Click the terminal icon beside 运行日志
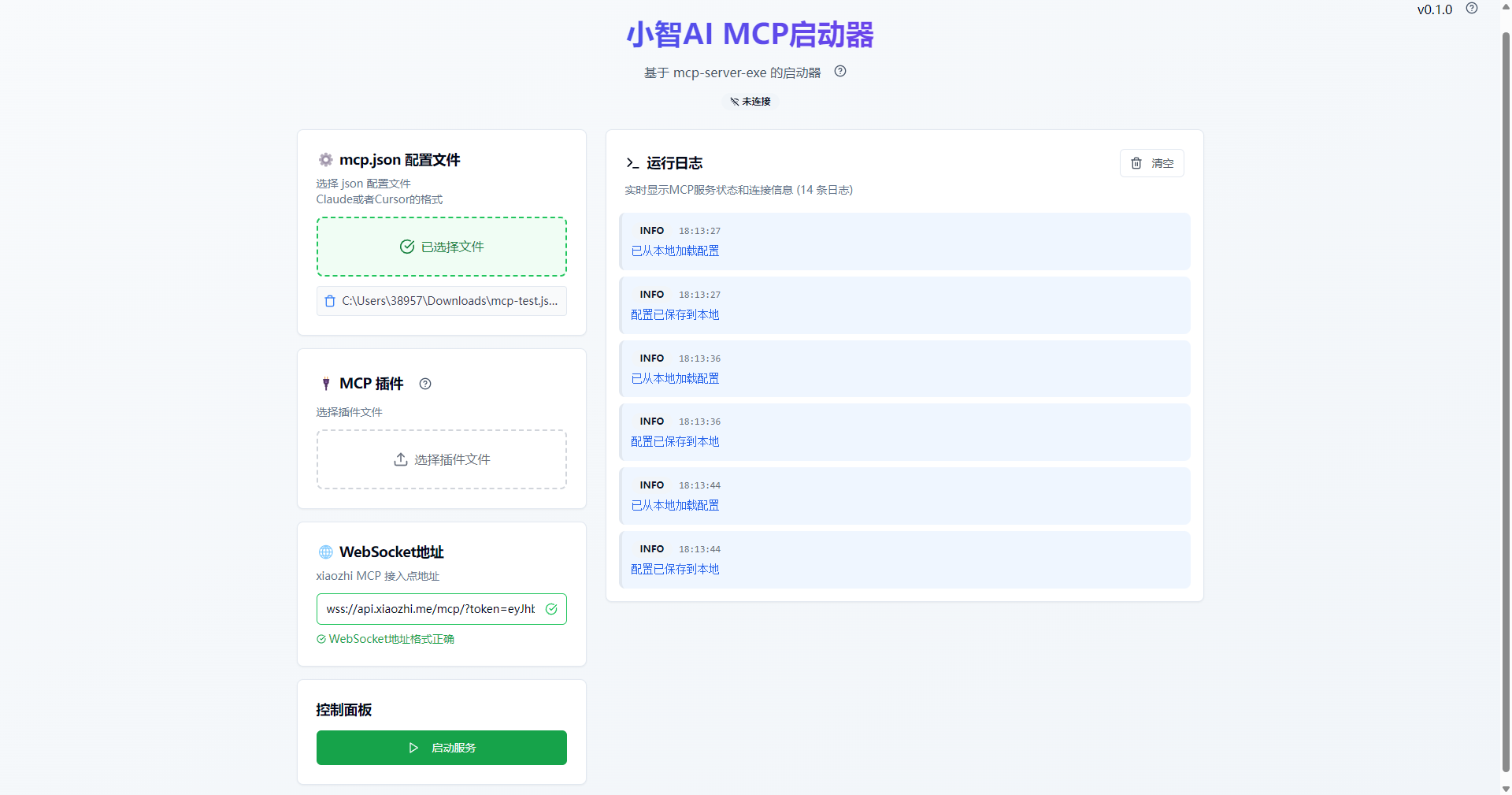The width and height of the screenshot is (1512, 795). 632,163
